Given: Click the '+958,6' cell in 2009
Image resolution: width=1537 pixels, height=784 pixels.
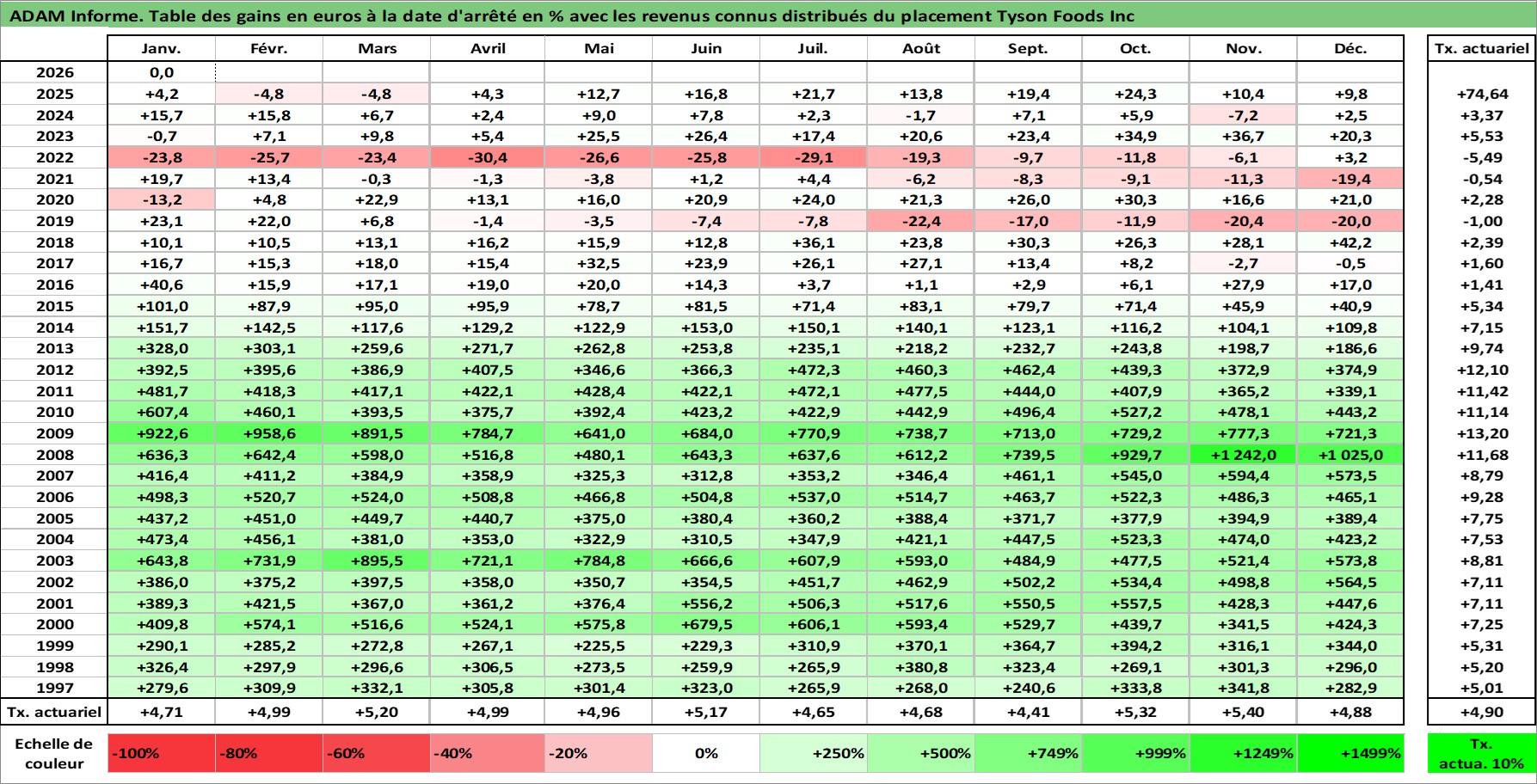Looking at the screenshot, I should click(x=269, y=433).
